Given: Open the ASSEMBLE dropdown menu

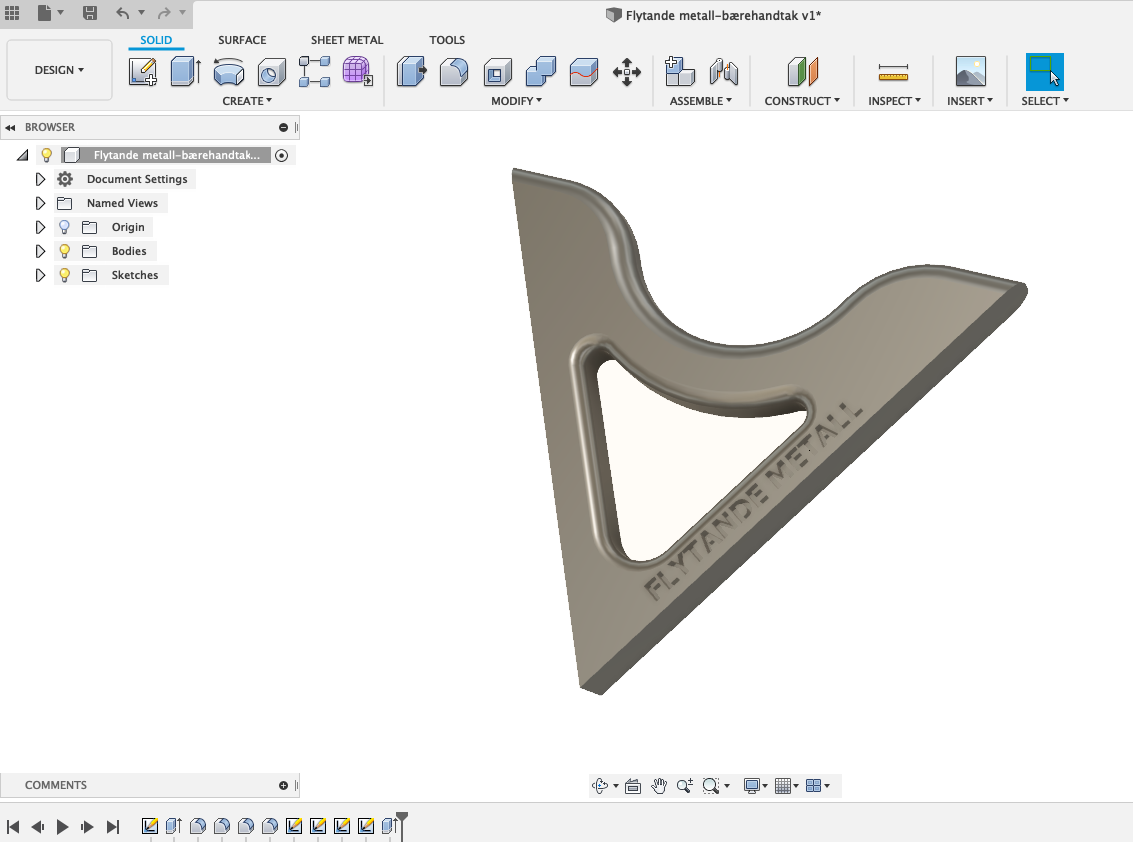Looking at the screenshot, I should (701, 101).
